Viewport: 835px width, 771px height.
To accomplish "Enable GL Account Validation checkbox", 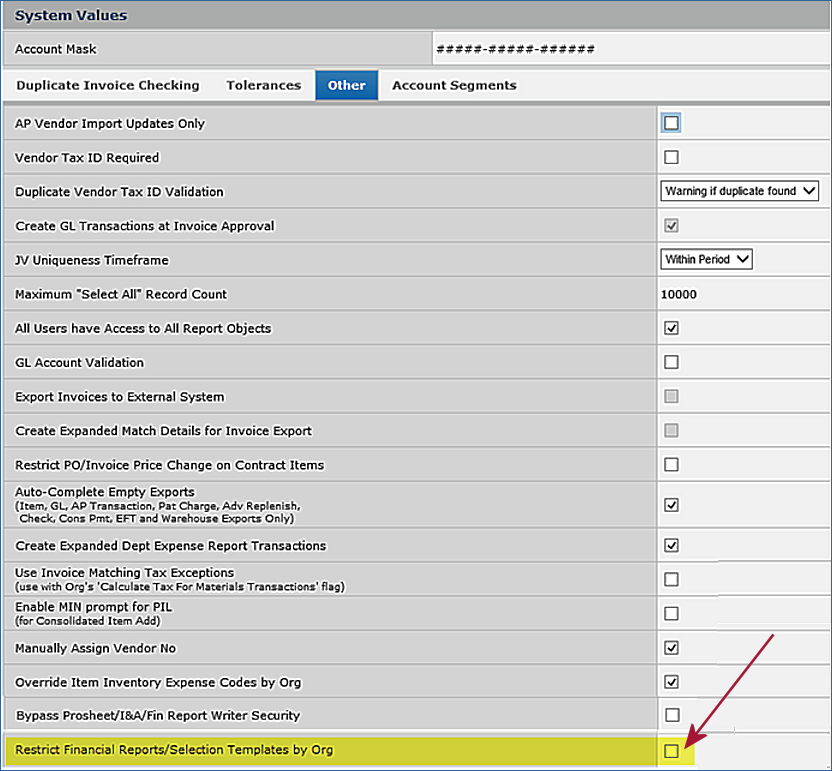I will click(x=671, y=362).
